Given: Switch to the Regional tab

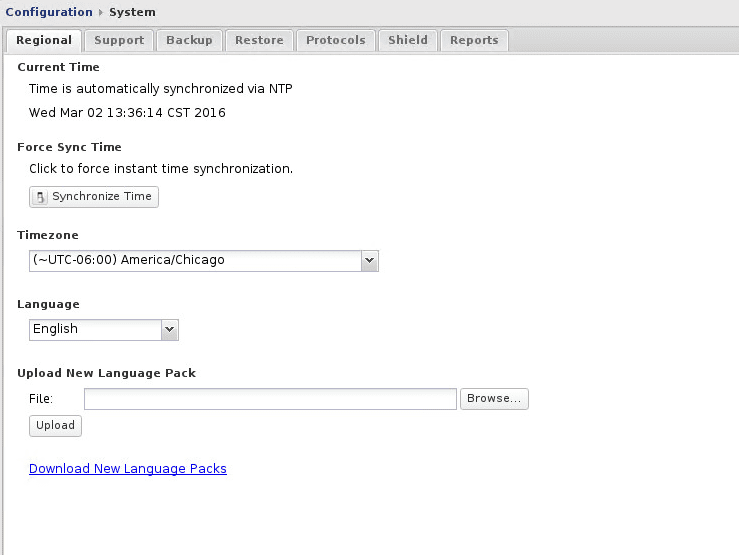Looking at the screenshot, I should [x=44, y=40].
